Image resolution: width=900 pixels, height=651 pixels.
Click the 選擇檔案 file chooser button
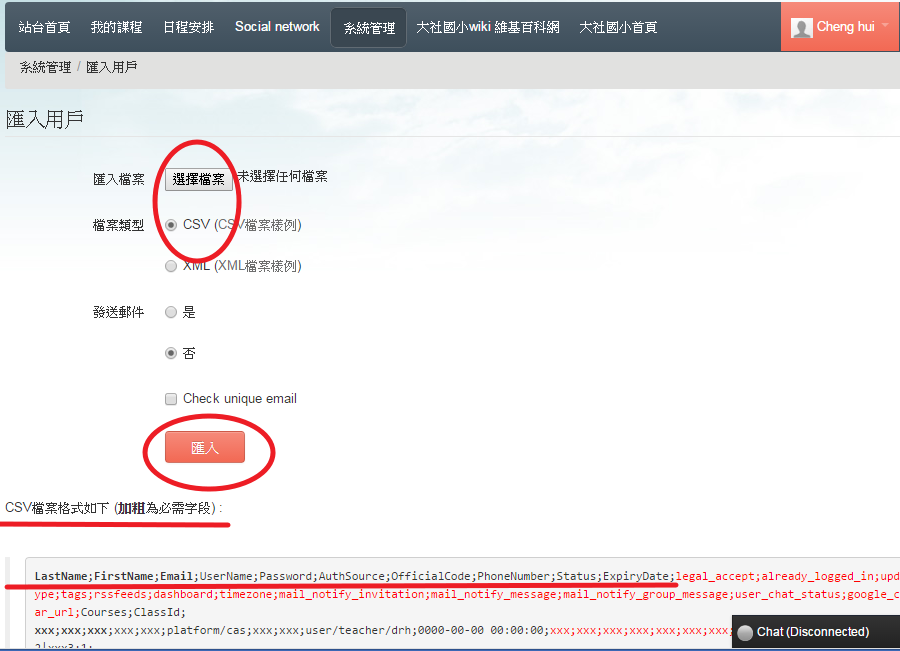pos(199,179)
